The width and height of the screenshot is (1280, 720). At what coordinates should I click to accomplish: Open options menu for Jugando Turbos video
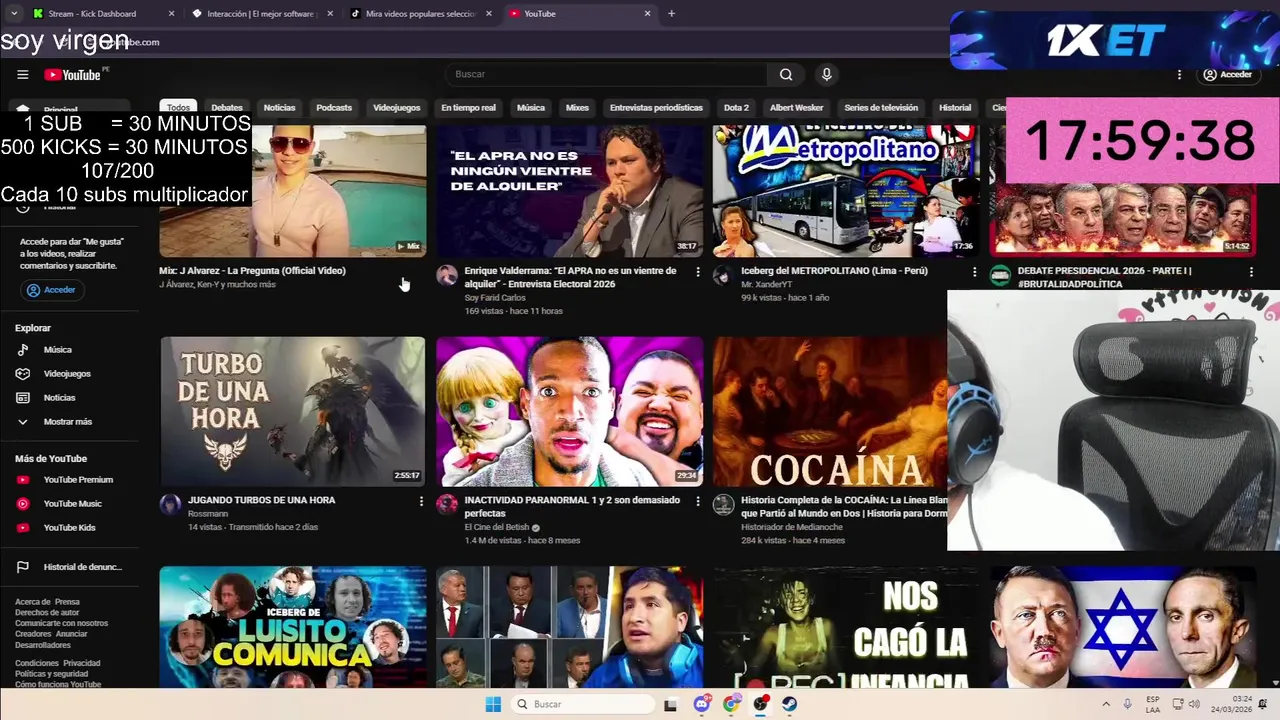pos(421,501)
